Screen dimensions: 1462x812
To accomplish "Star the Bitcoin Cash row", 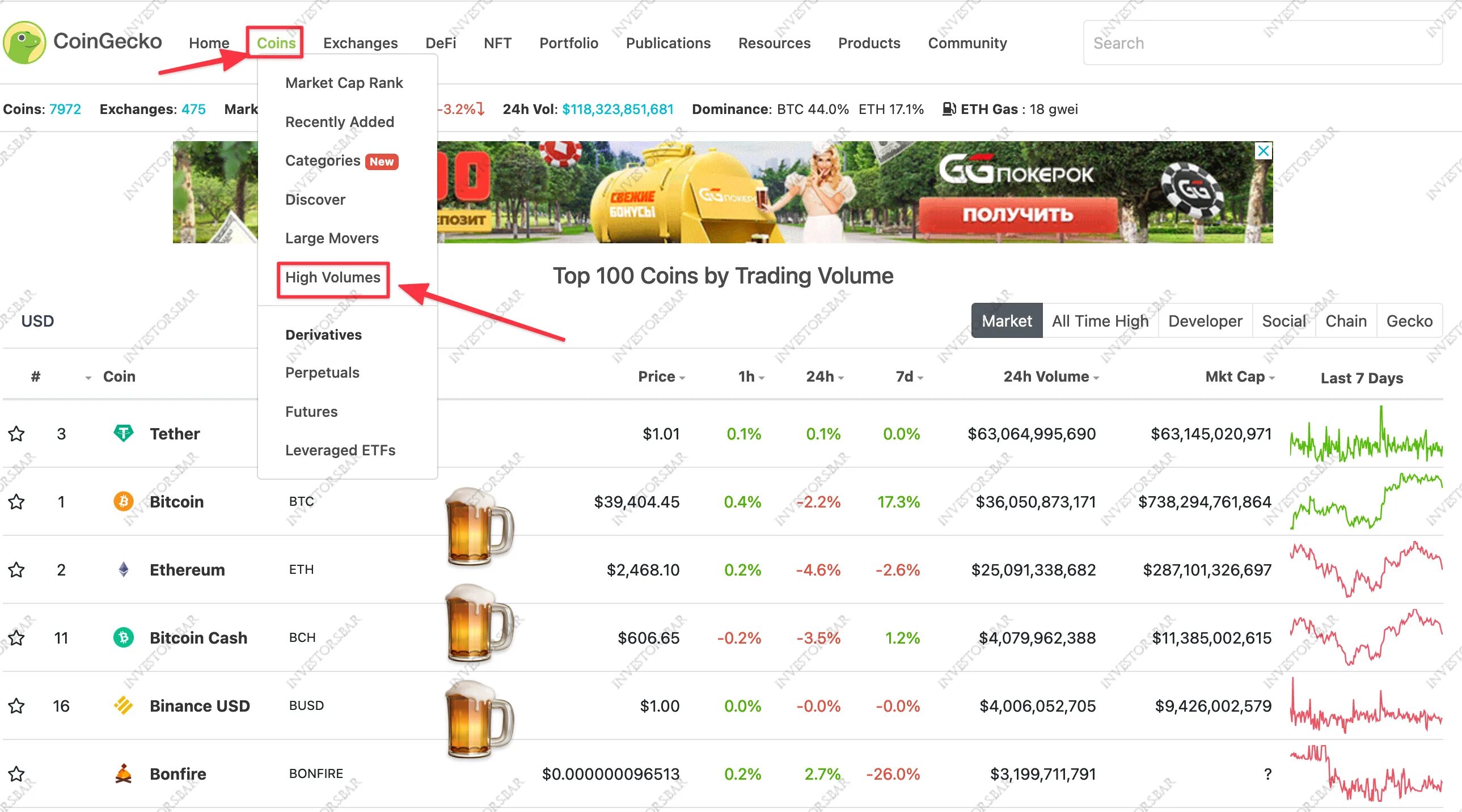I will click(16, 638).
